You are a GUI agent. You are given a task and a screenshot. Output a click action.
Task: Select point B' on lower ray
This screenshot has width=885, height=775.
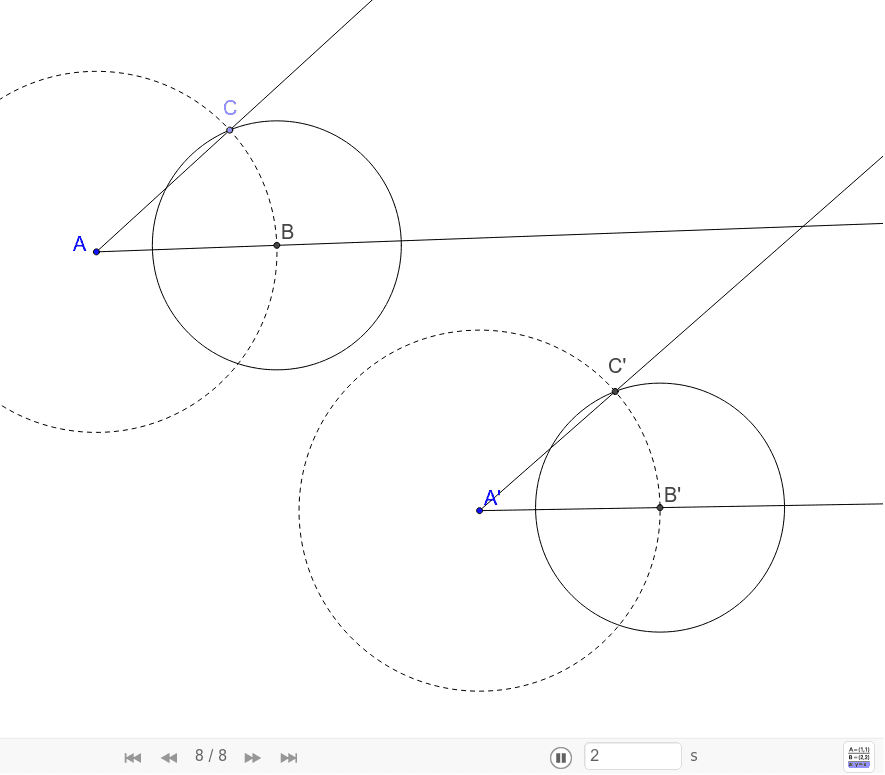[660, 507]
